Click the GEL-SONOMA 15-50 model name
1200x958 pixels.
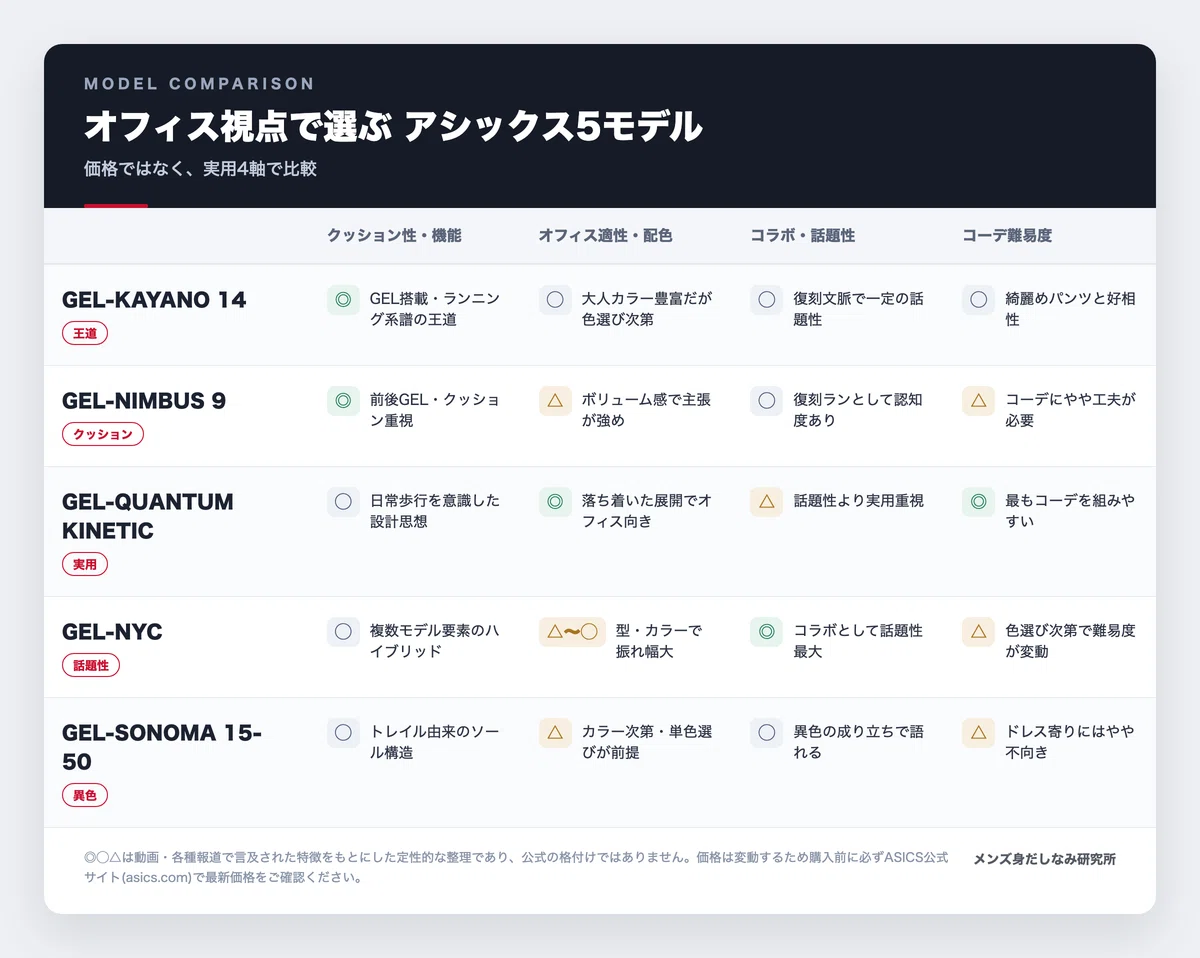tap(162, 747)
